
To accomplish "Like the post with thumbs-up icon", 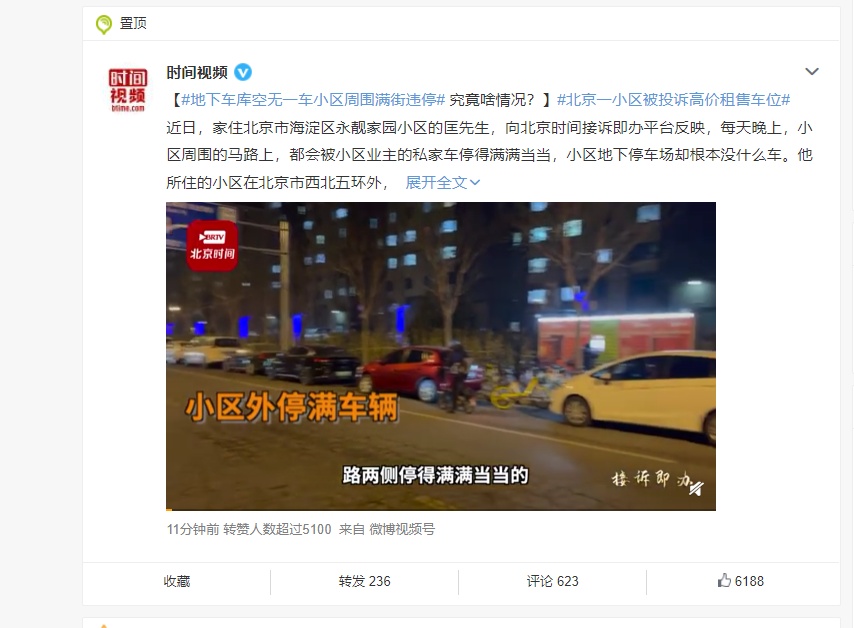I will [741, 581].
